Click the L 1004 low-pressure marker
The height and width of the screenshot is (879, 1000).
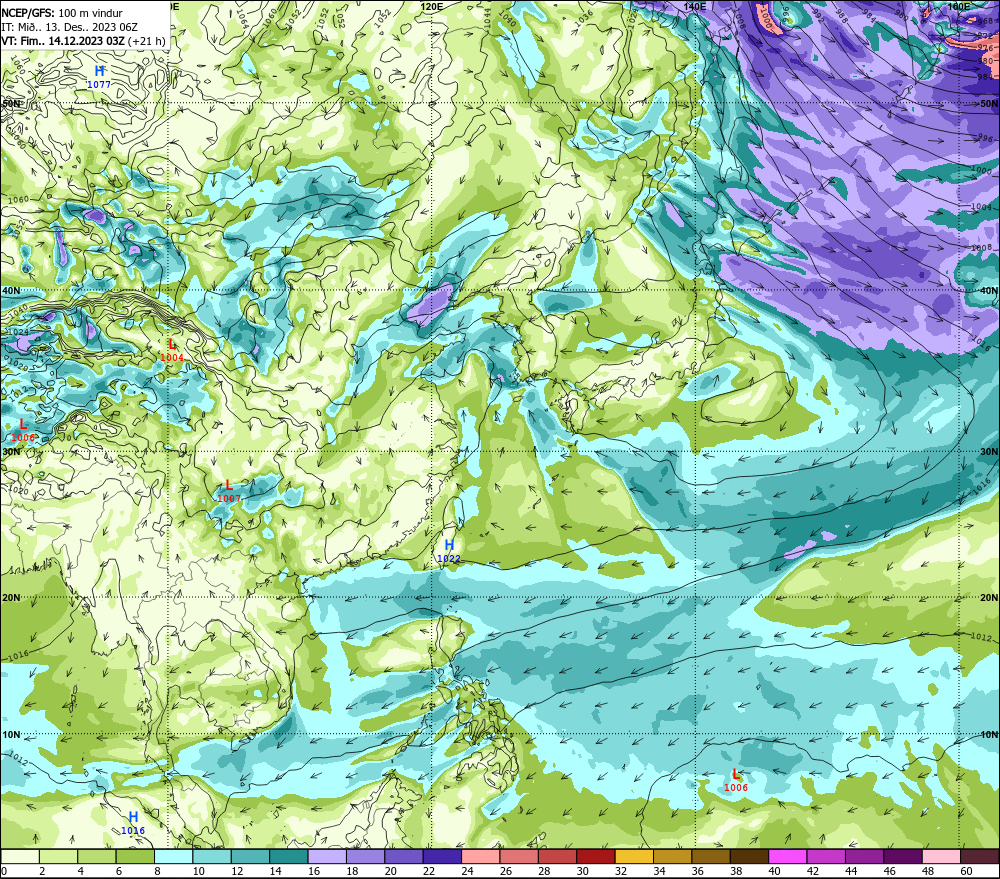[172, 350]
